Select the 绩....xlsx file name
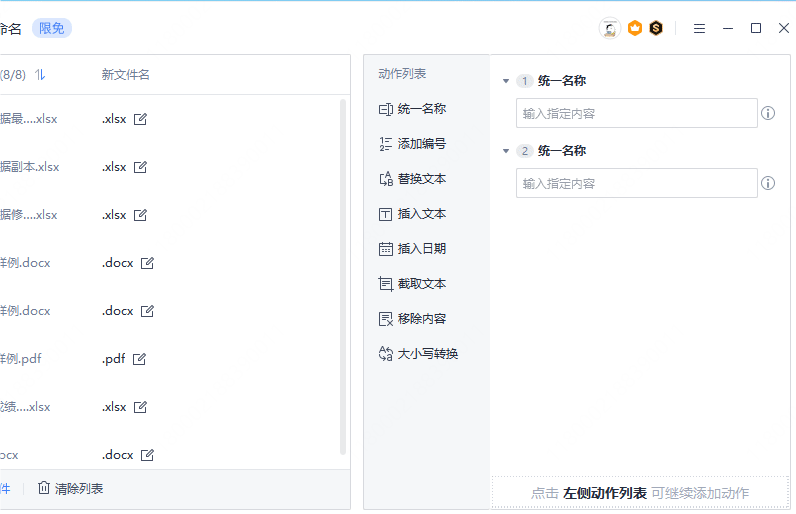This screenshot has height=514, width=796. (x=25, y=407)
